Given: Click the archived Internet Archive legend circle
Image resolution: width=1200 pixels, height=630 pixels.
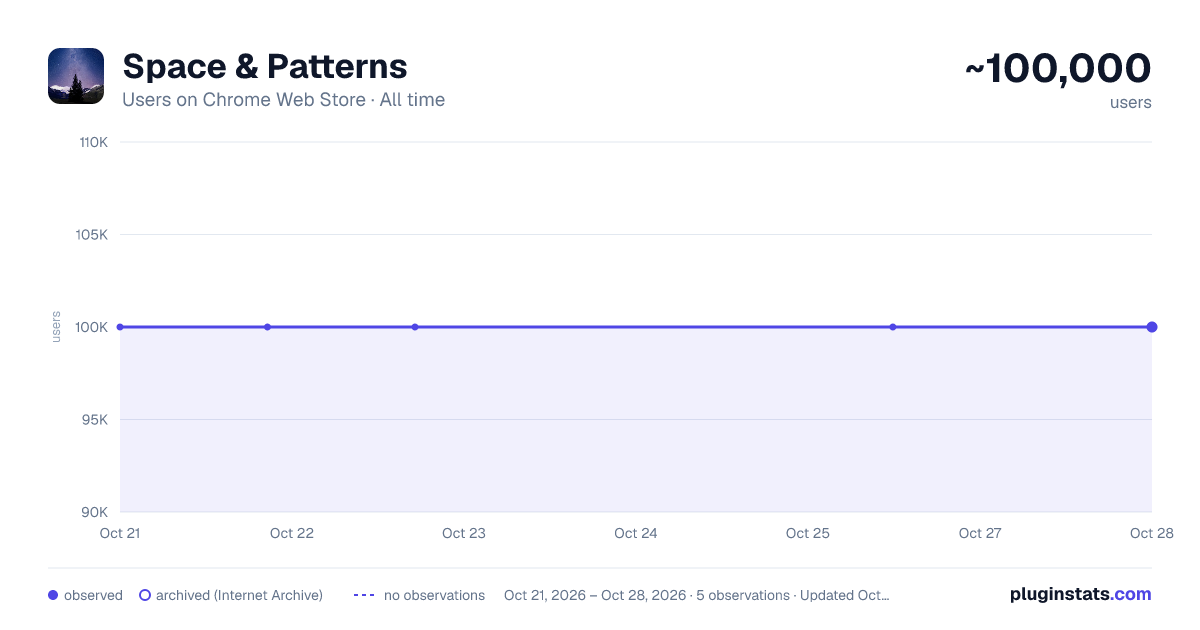Looking at the screenshot, I should (x=145, y=595).
